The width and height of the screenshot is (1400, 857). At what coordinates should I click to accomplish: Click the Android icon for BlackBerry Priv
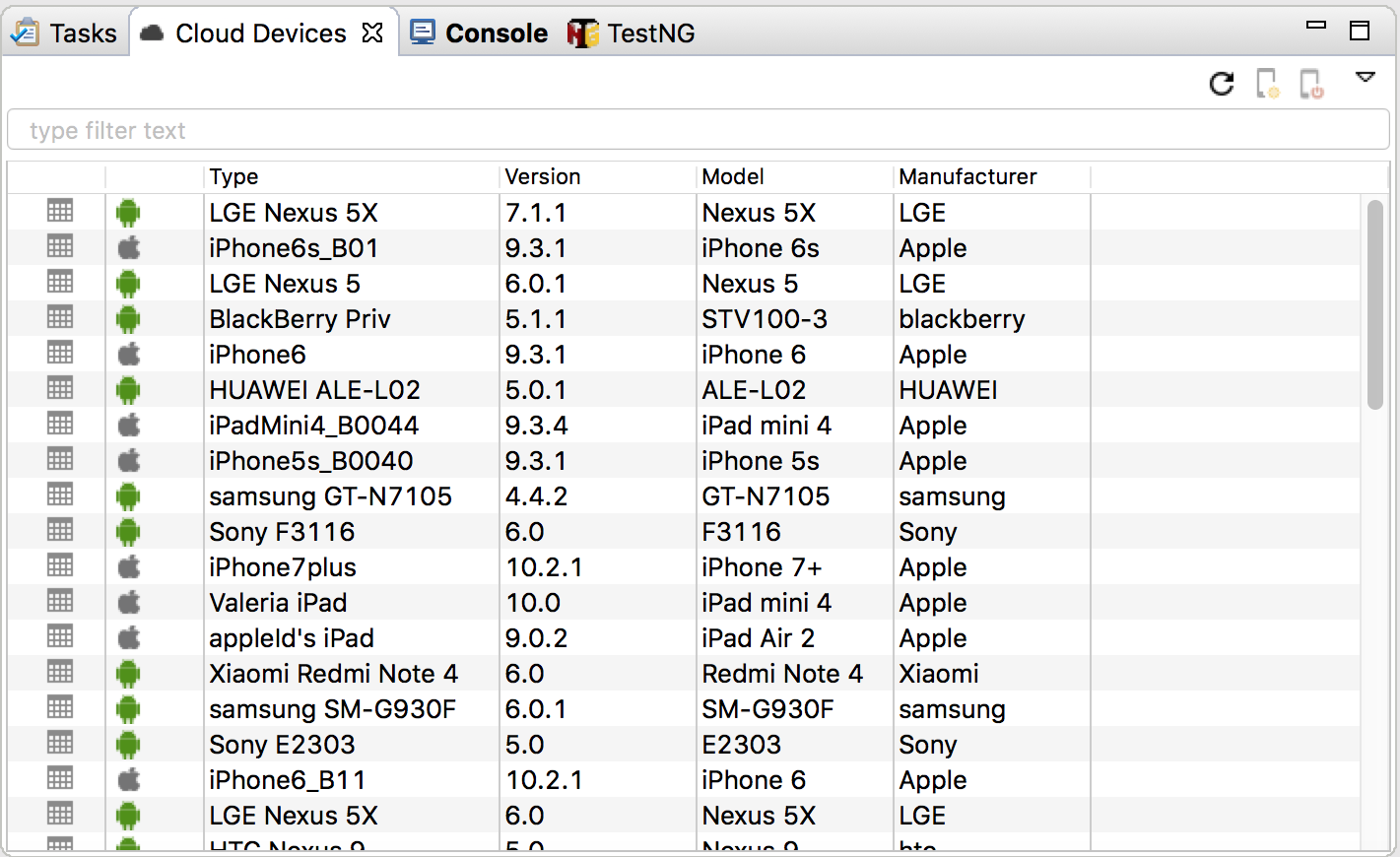[x=128, y=319]
